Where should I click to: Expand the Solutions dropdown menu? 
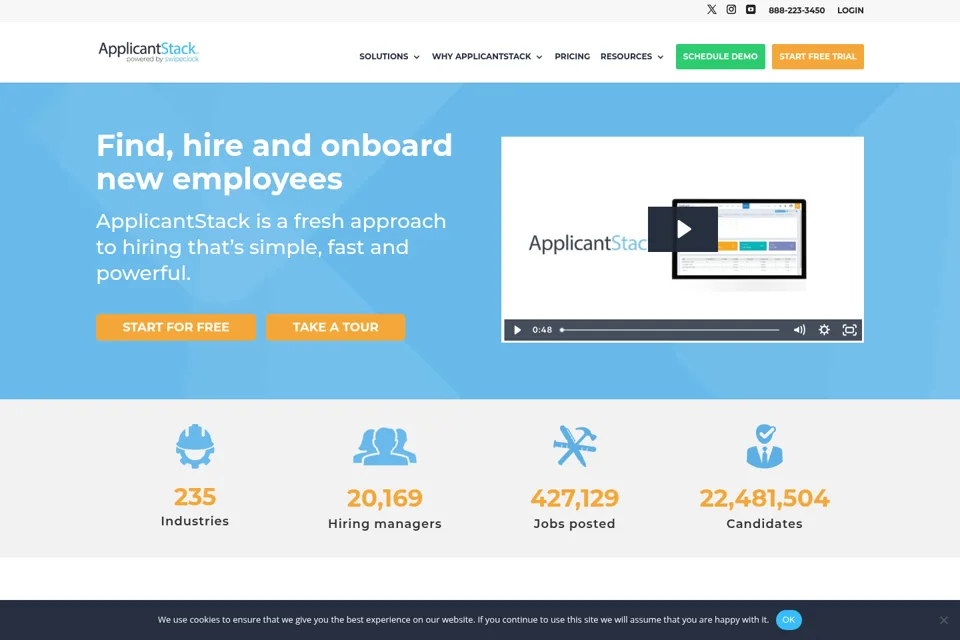(389, 56)
